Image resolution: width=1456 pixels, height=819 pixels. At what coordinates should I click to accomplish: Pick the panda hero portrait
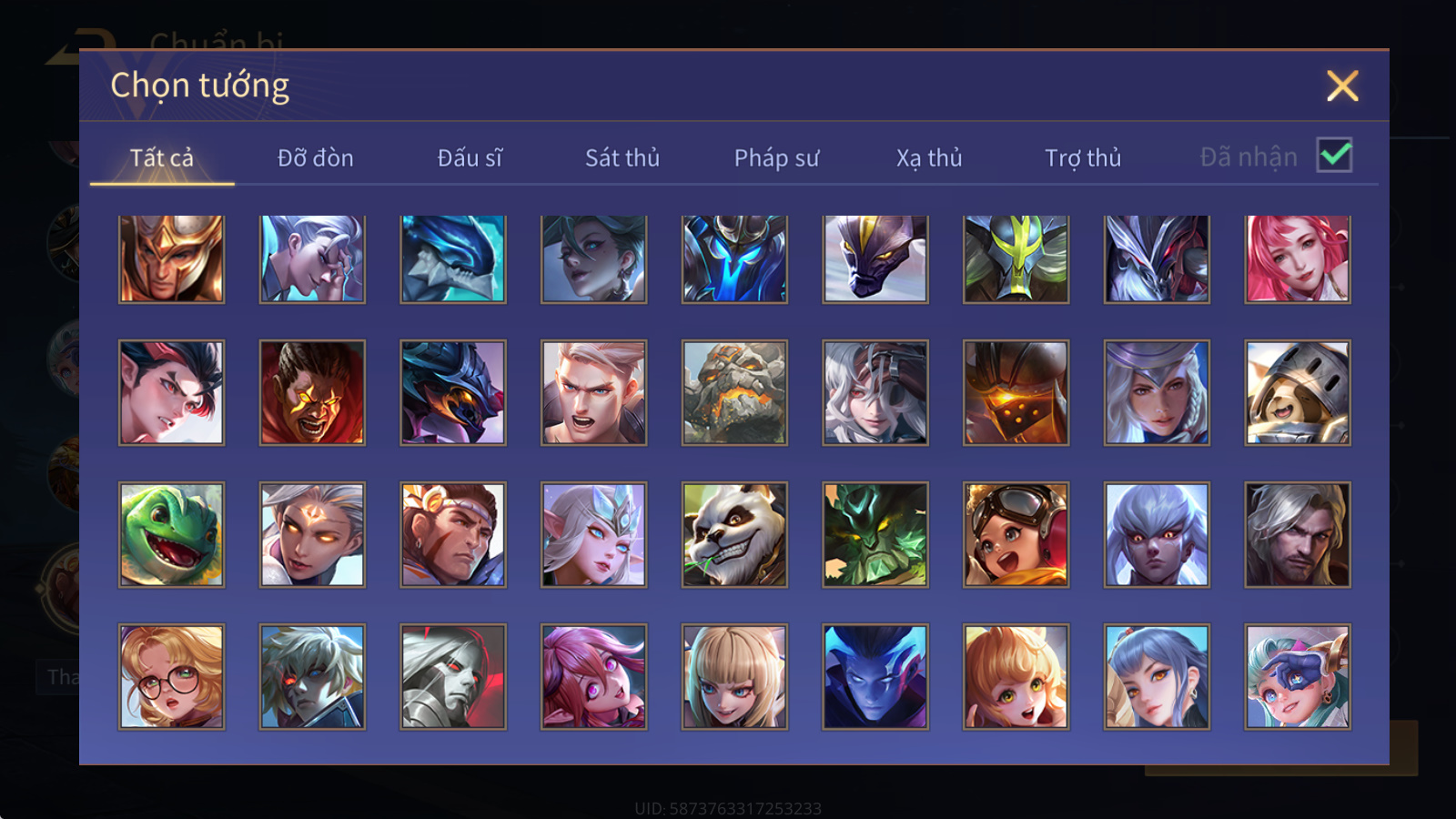(x=734, y=534)
